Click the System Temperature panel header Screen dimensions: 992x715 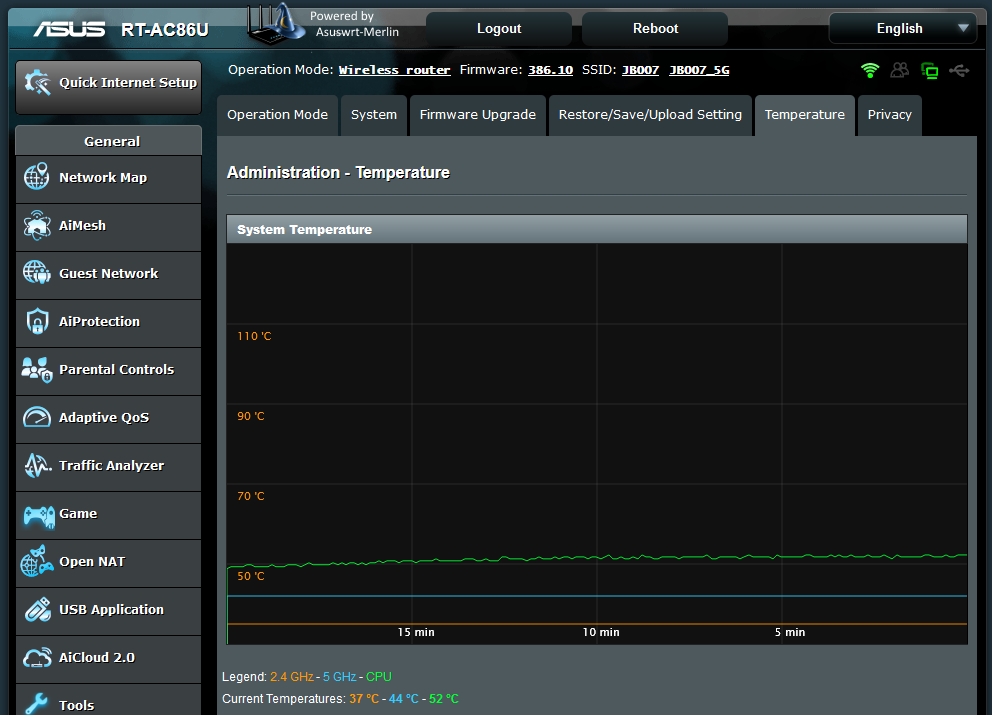point(597,229)
